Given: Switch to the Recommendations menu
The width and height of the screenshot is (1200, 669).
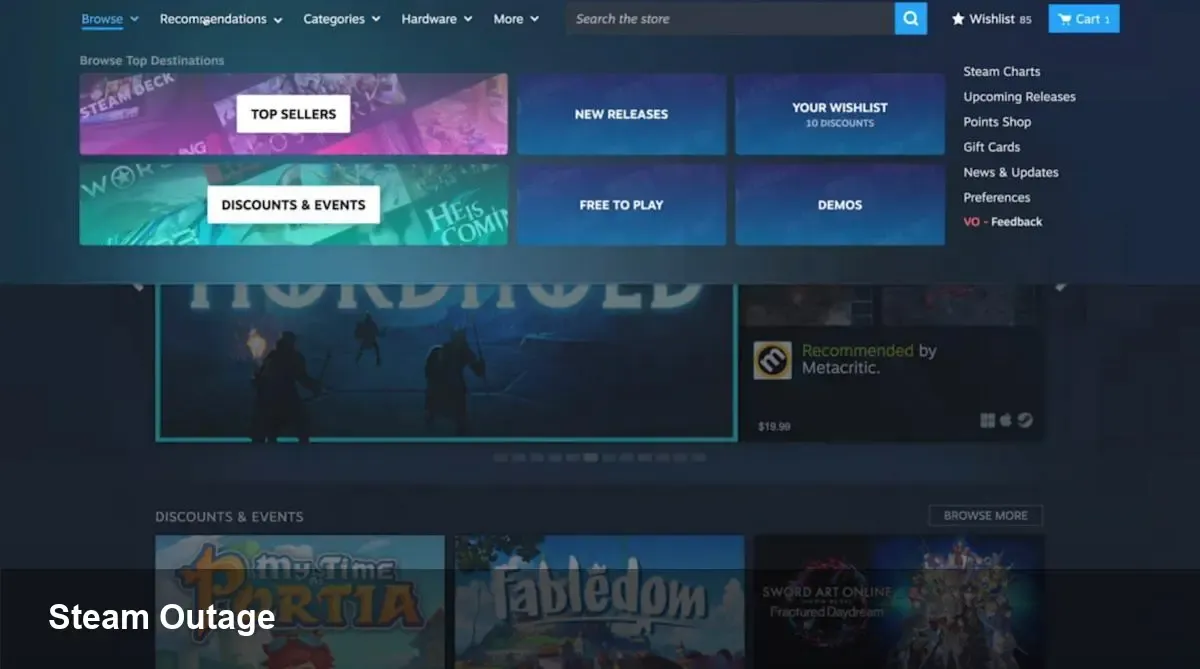Looking at the screenshot, I should [x=213, y=18].
